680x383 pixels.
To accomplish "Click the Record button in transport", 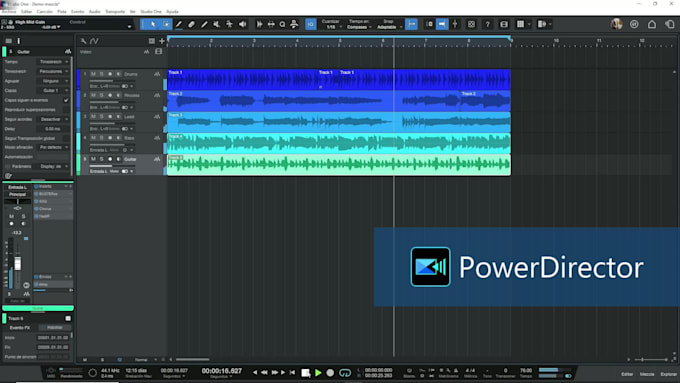I will point(330,373).
